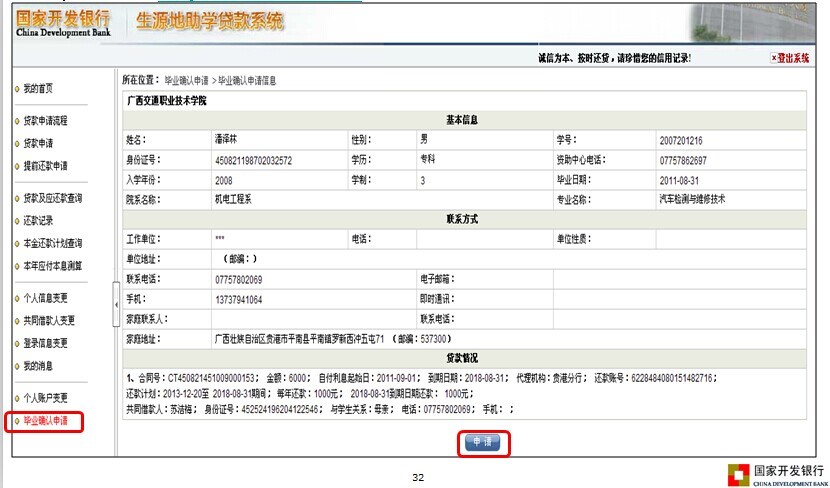View 还款记录 from the sidebar
The height and width of the screenshot is (488, 830).
pos(38,220)
